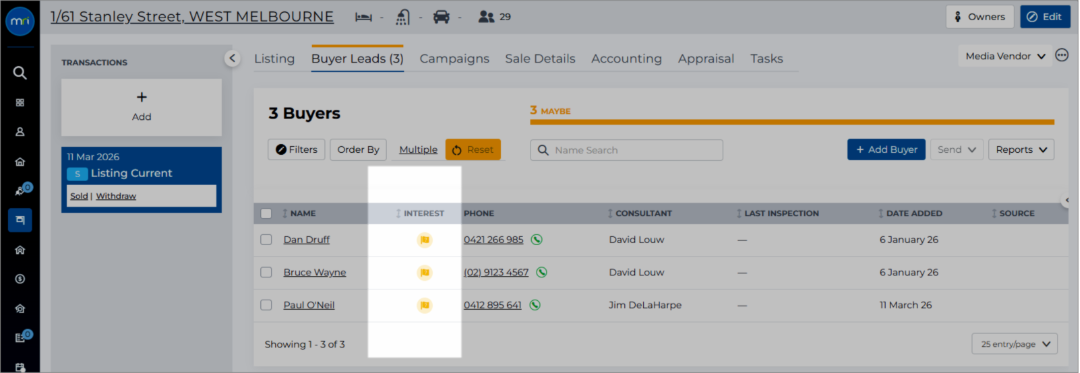Screen dimensions: 1080x373
Task: Click the phone call icon for Bruce Wayne
Action: [x=541, y=273]
